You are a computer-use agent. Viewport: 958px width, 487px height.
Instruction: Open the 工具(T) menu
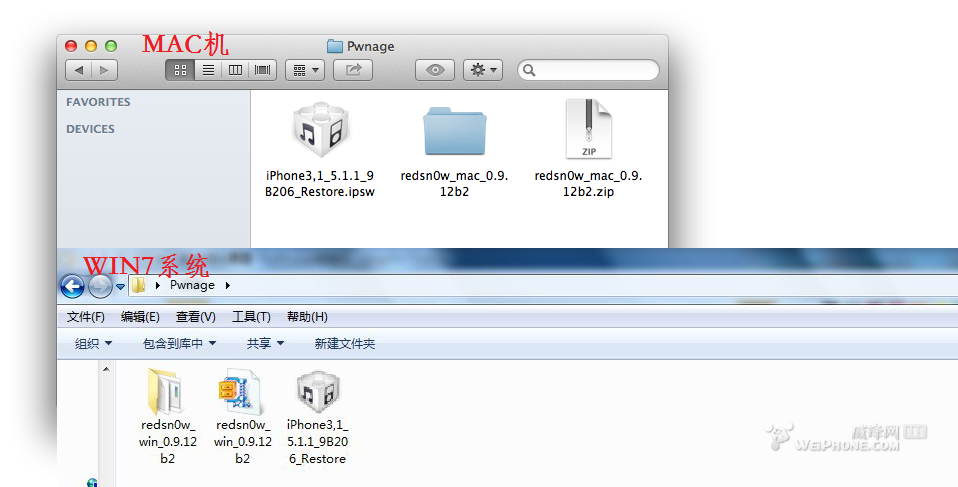(251, 317)
